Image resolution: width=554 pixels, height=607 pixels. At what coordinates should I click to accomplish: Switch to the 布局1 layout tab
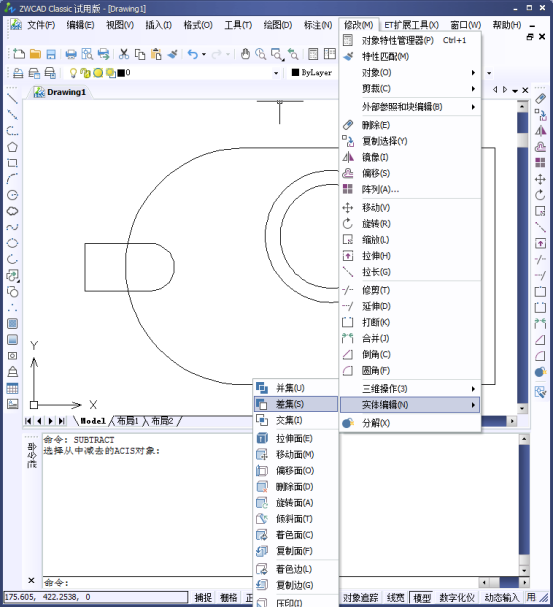tap(128, 421)
